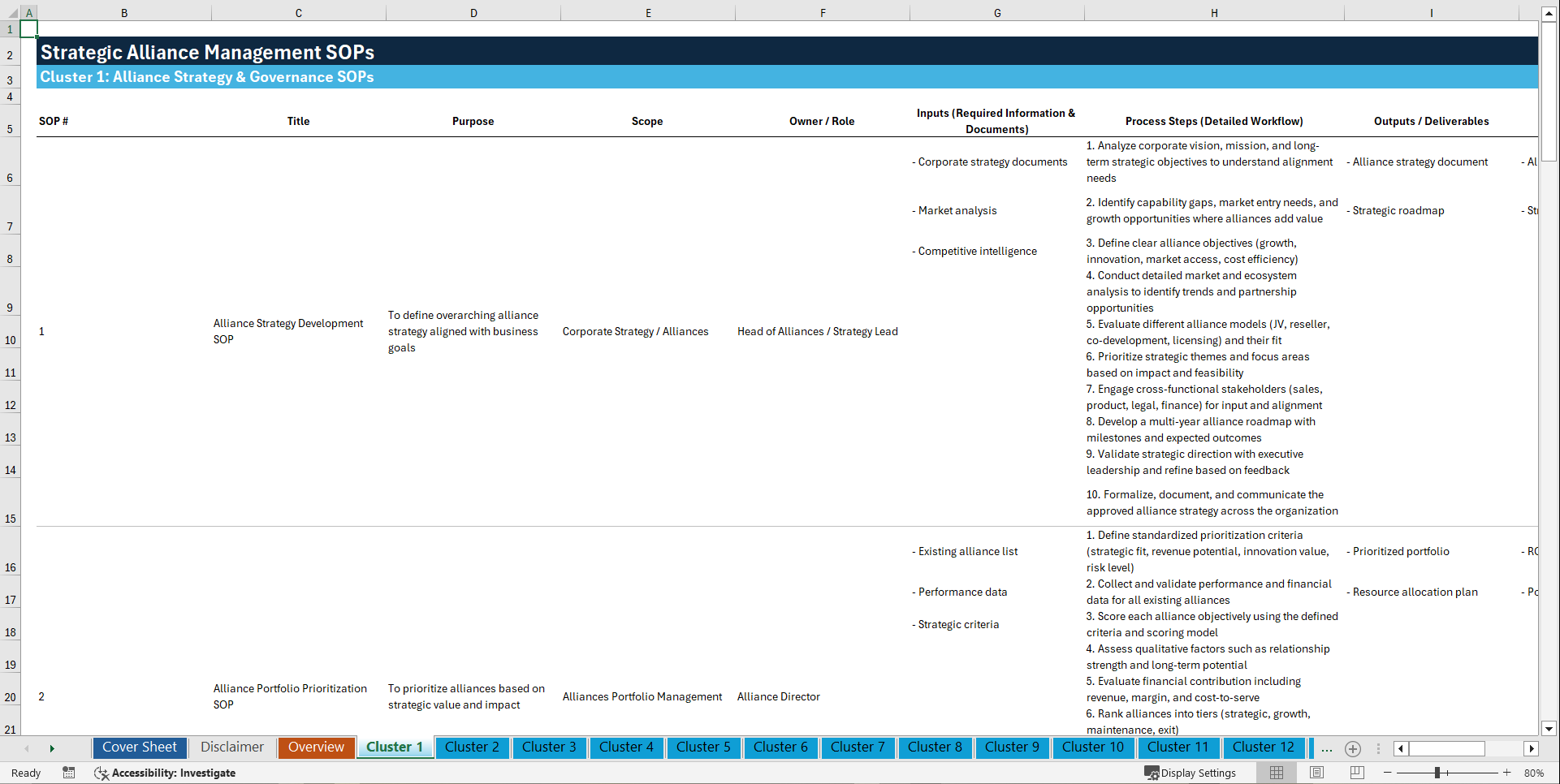The height and width of the screenshot is (784, 1560).
Task: Expand more sheets with forward tab arrow
Action: coord(52,747)
